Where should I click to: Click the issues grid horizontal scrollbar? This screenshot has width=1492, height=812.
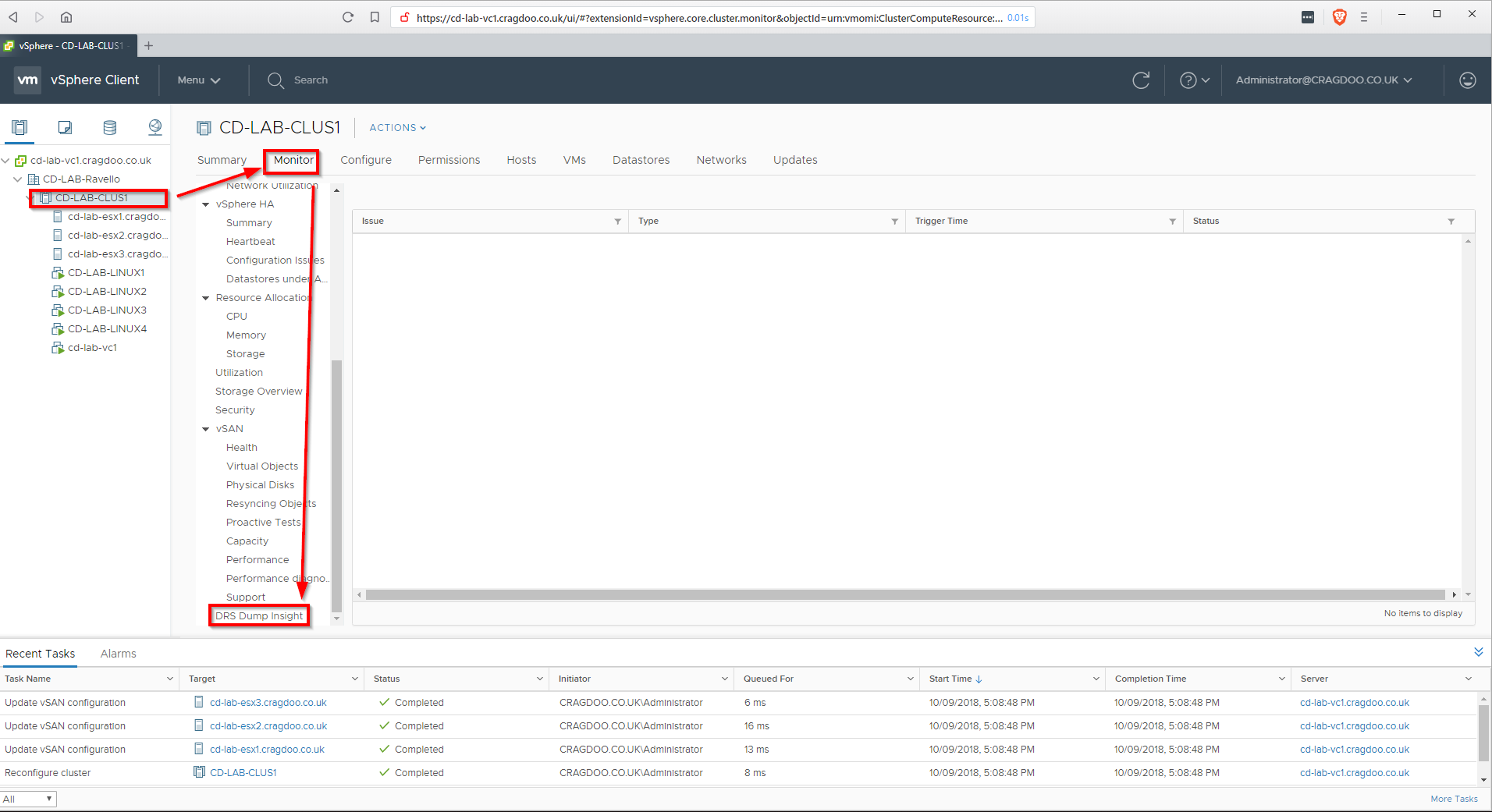click(x=905, y=594)
